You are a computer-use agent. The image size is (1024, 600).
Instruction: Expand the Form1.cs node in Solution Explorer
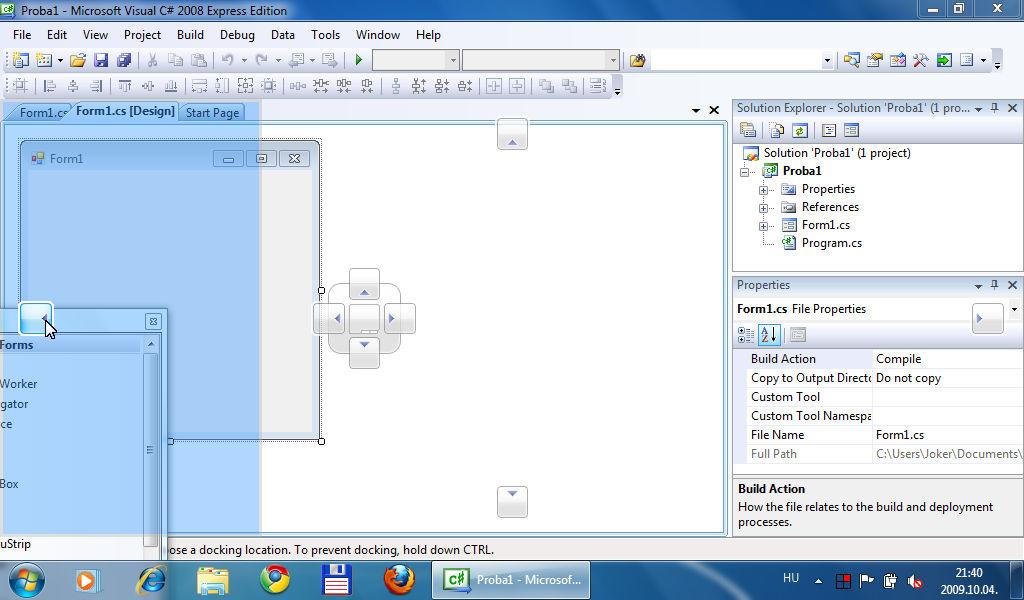[763, 227]
